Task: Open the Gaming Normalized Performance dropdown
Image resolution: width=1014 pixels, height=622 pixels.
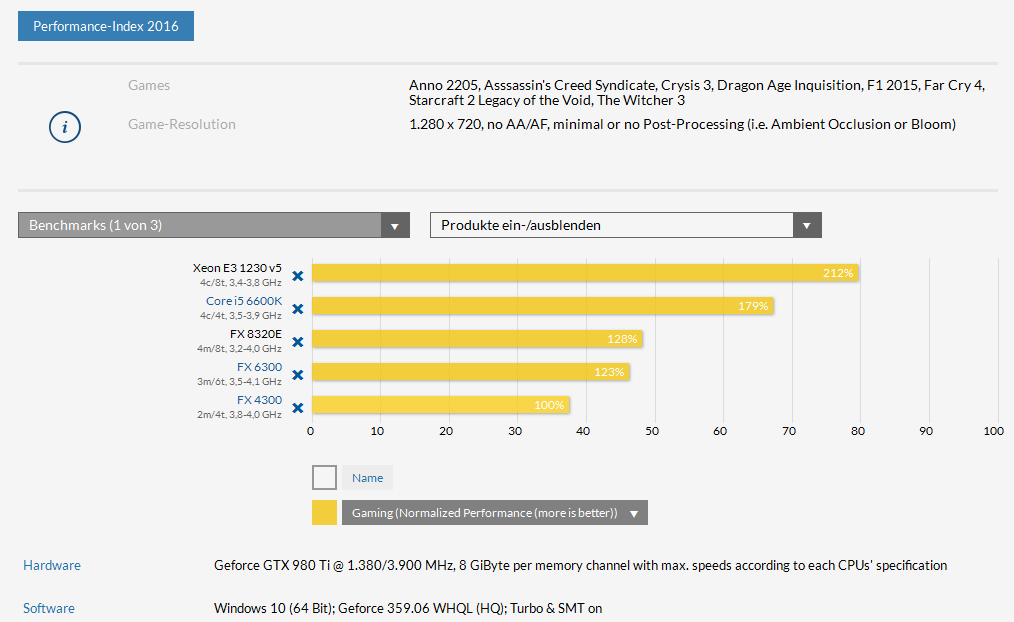Action: pyautogui.click(x=495, y=513)
